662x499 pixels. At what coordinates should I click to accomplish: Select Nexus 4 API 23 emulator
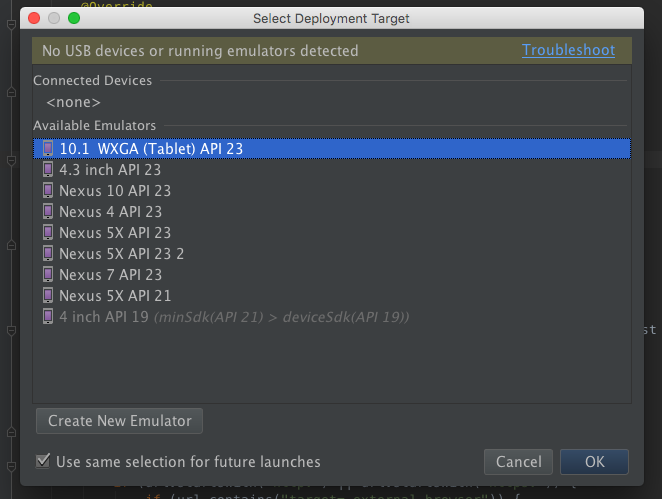(x=332, y=212)
